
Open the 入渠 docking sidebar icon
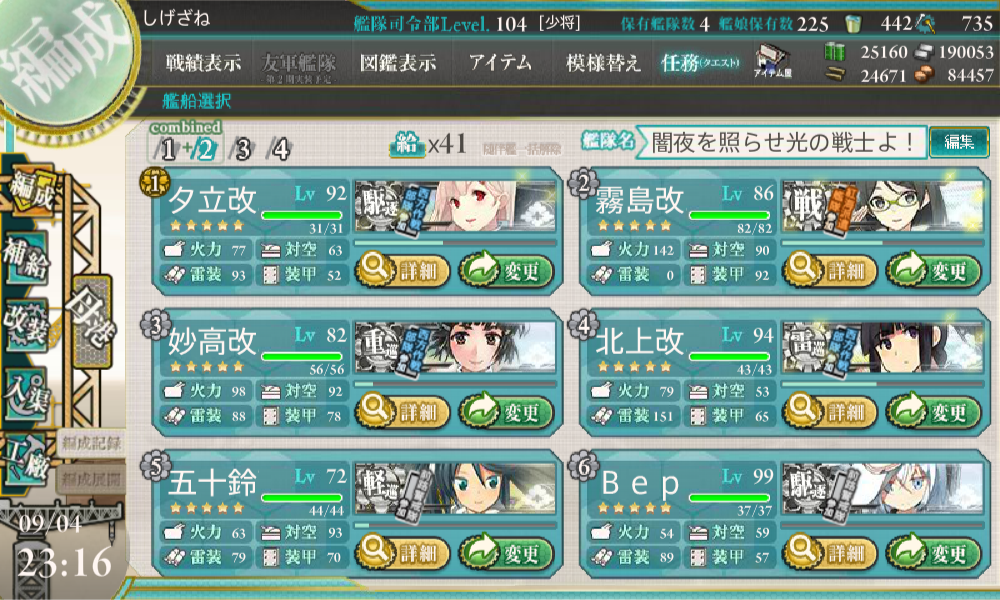[27, 394]
